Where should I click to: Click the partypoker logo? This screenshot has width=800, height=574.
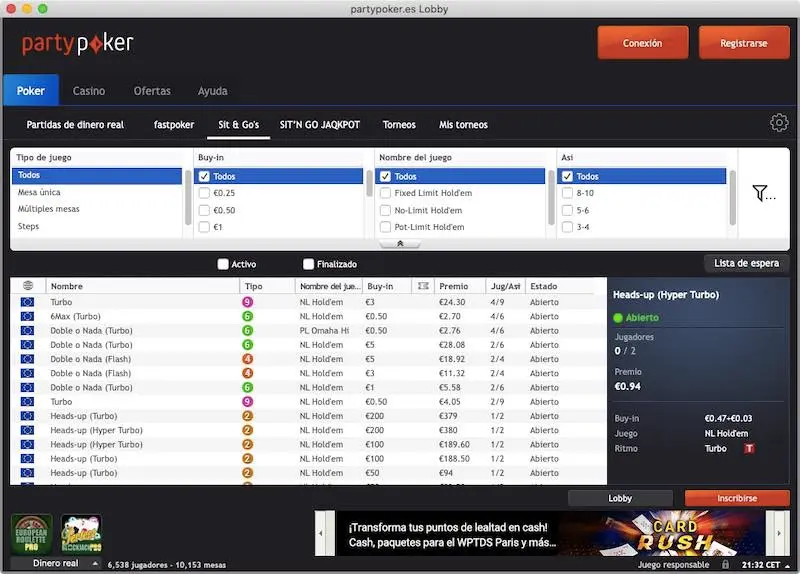tap(77, 43)
